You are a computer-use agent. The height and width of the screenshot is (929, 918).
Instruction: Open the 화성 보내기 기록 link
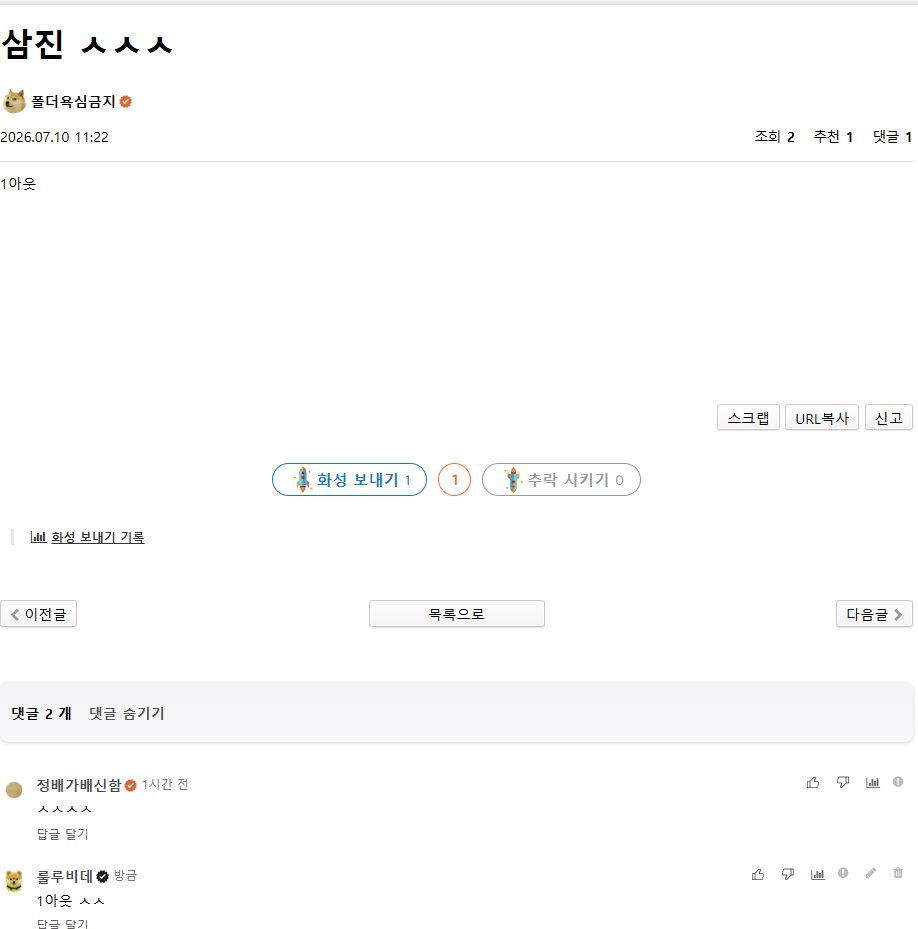click(x=98, y=537)
